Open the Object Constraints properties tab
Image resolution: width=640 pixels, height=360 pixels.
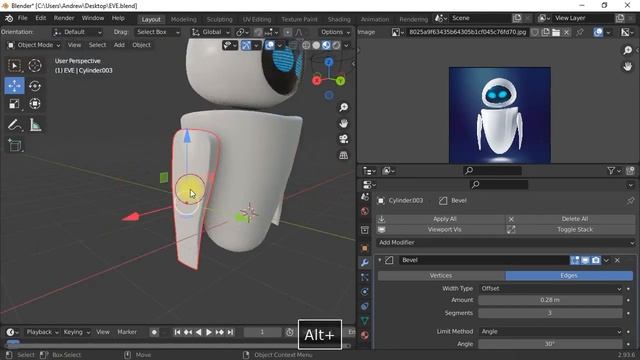pyautogui.click(x=364, y=306)
